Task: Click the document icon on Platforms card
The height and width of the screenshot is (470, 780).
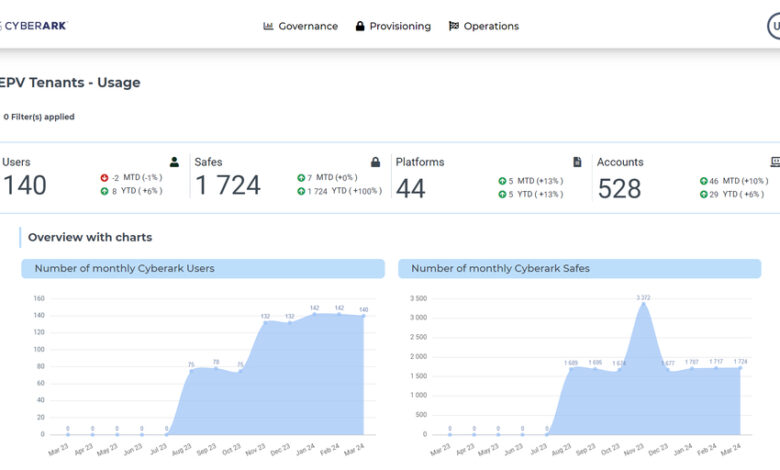Action: [x=577, y=162]
